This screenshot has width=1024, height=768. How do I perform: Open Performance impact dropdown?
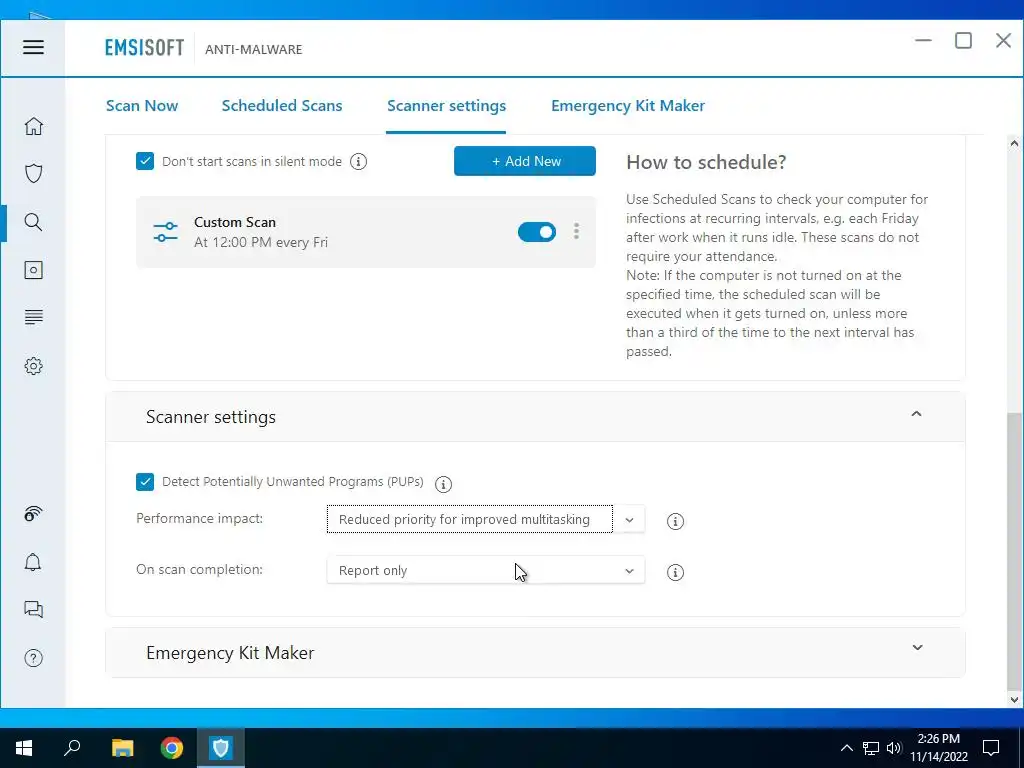[486, 519]
